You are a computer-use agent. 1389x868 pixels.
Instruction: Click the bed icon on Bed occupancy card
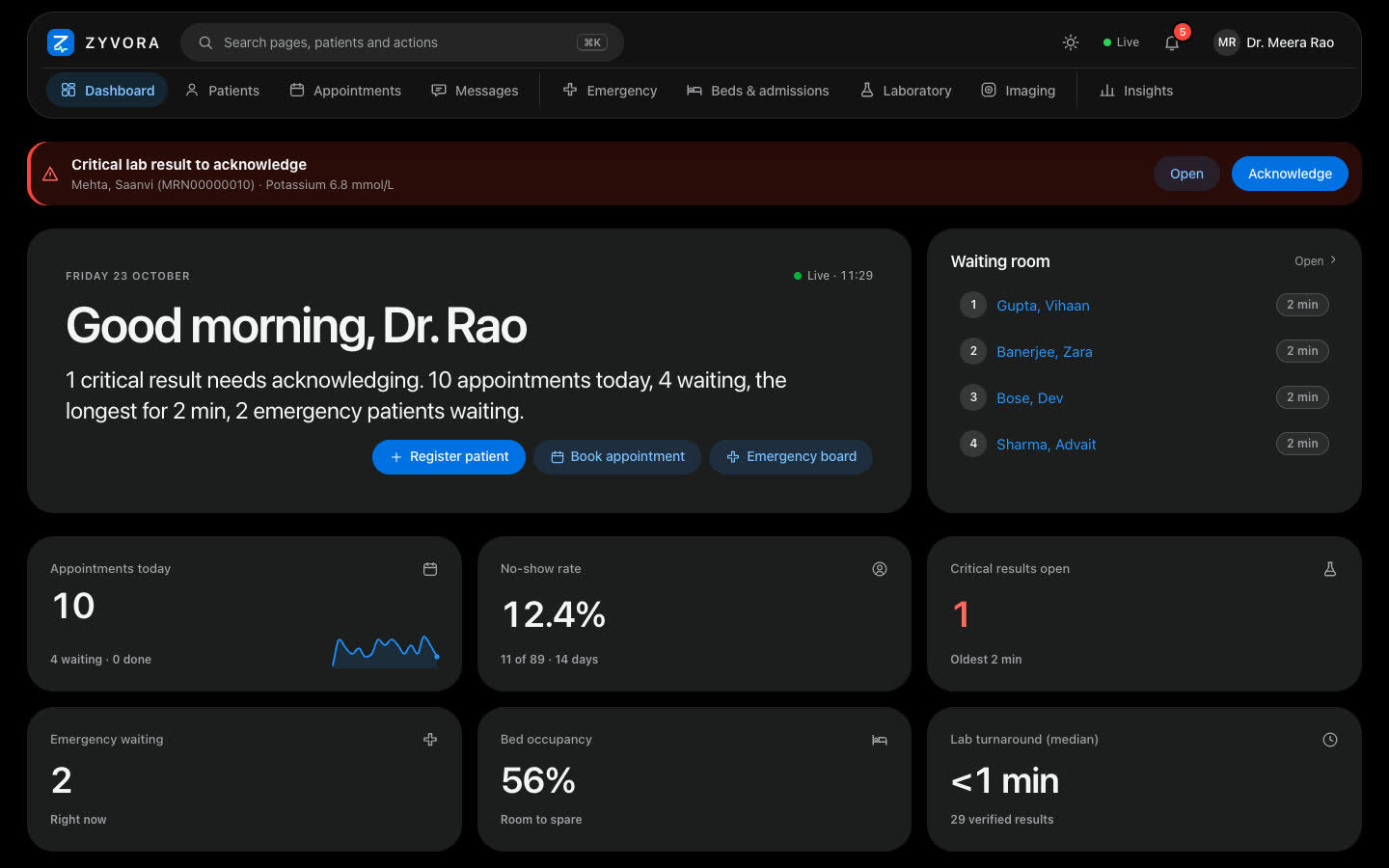pyautogui.click(x=880, y=740)
